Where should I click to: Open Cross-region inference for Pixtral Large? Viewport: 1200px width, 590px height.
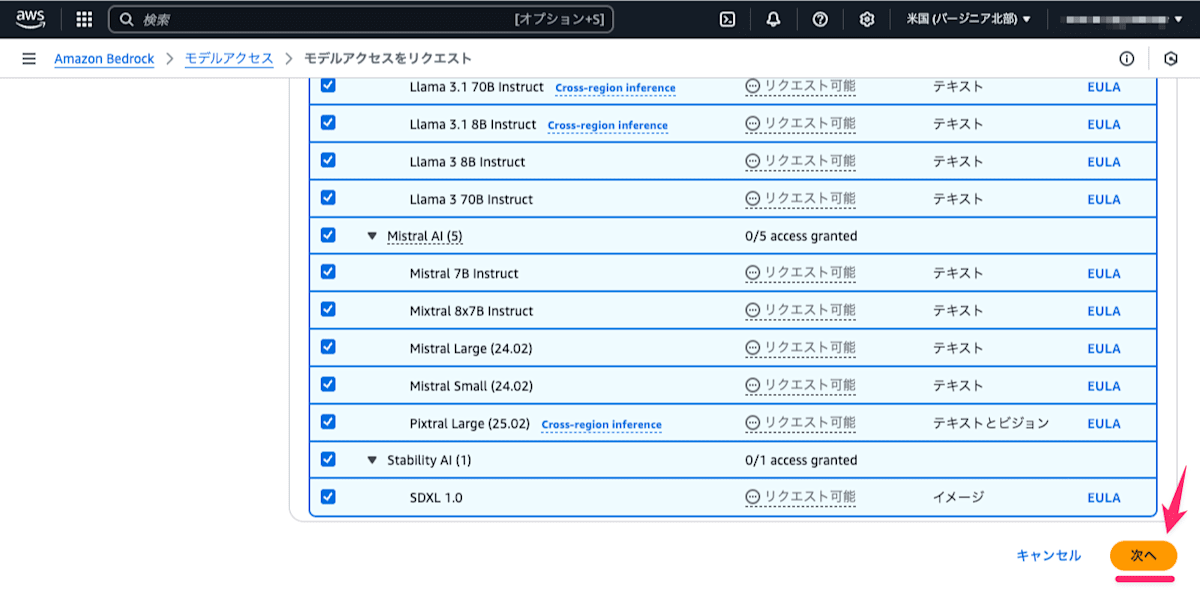coord(601,424)
